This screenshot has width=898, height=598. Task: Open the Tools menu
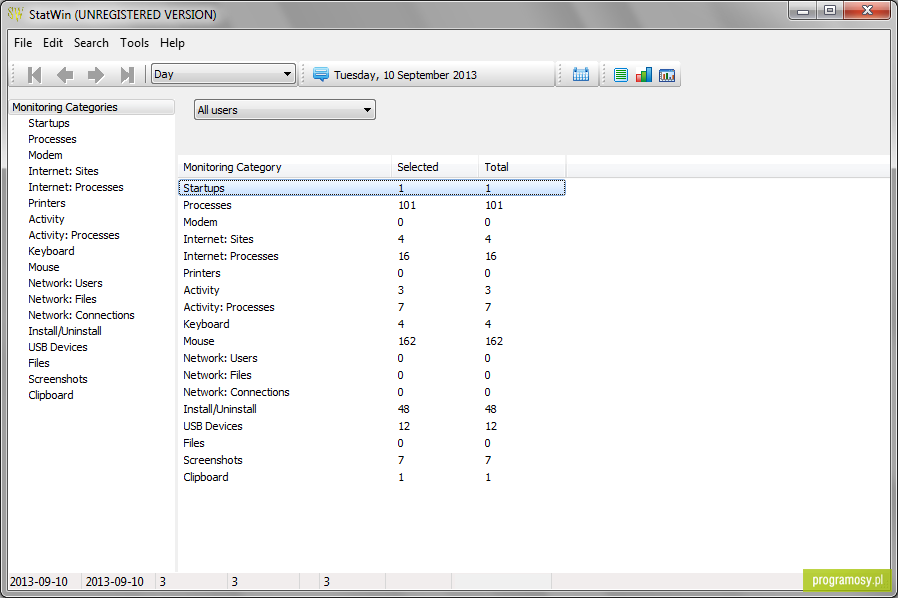(x=135, y=43)
